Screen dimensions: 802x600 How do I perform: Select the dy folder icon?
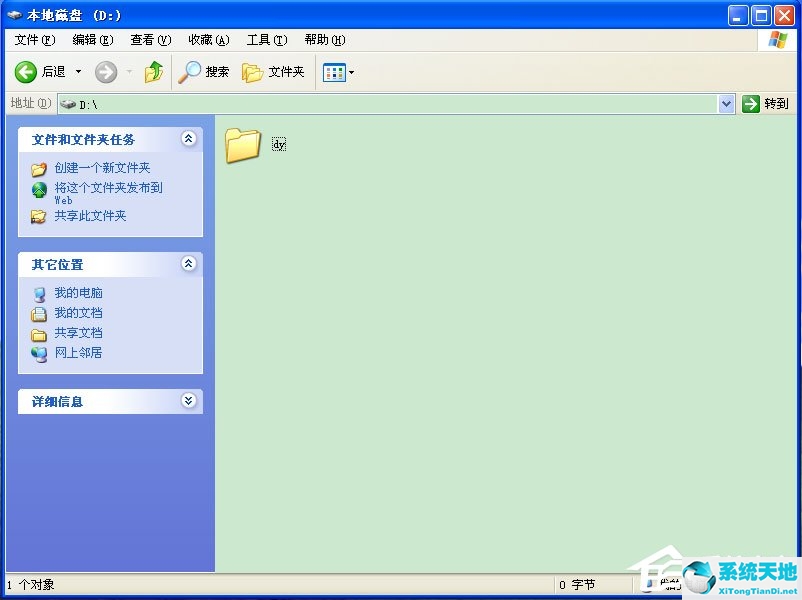pyautogui.click(x=242, y=145)
